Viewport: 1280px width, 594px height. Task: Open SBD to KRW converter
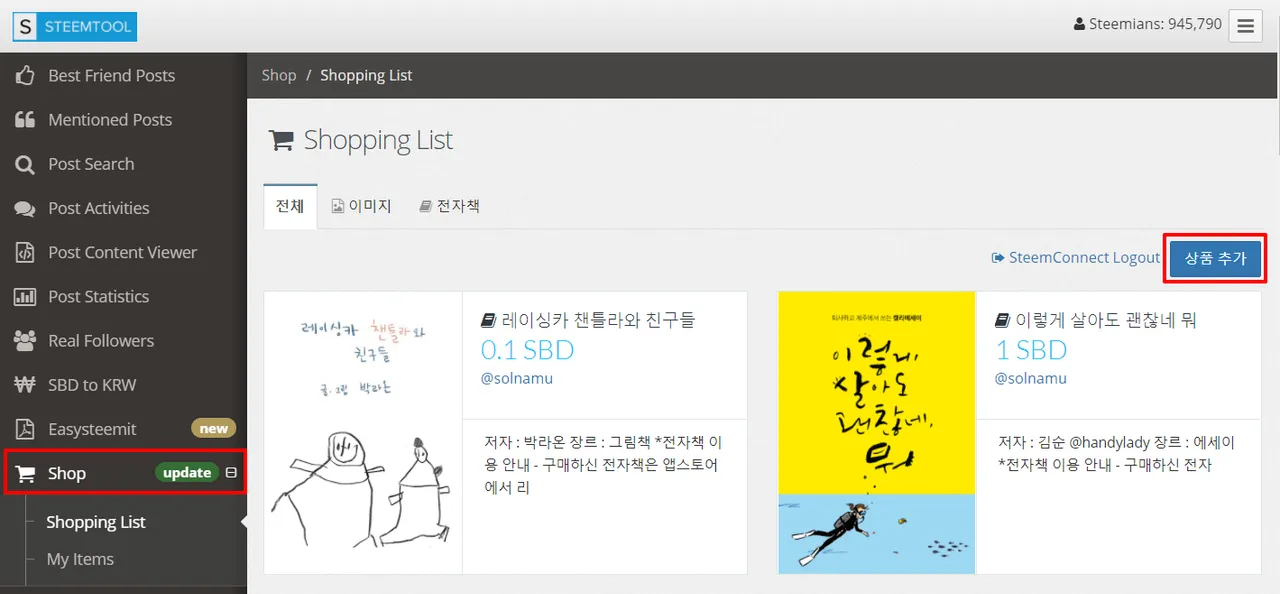[92, 385]
